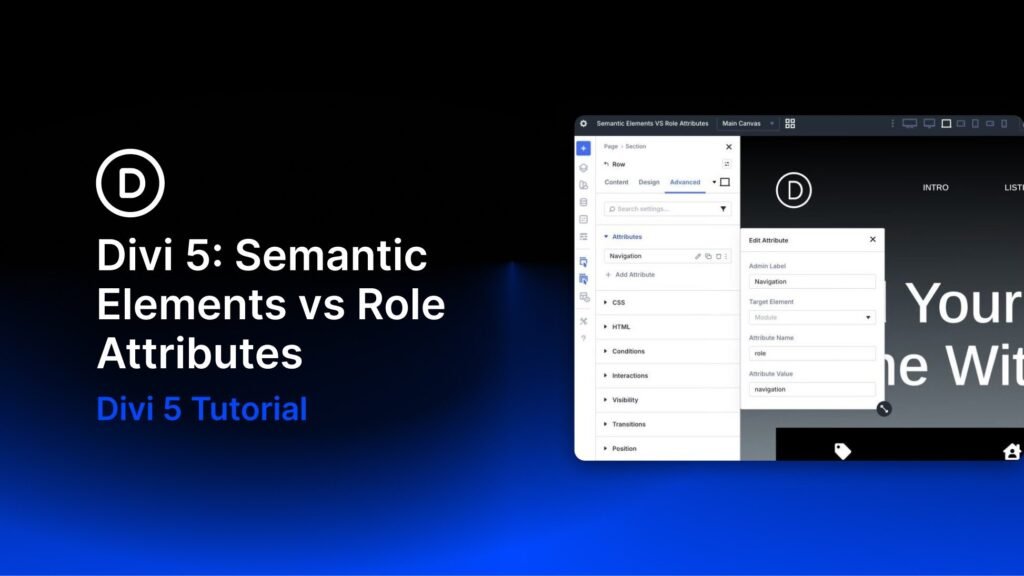Toggle desktop preview mode in top bar
Viewport: 1024px width, 576px height.
910,123
